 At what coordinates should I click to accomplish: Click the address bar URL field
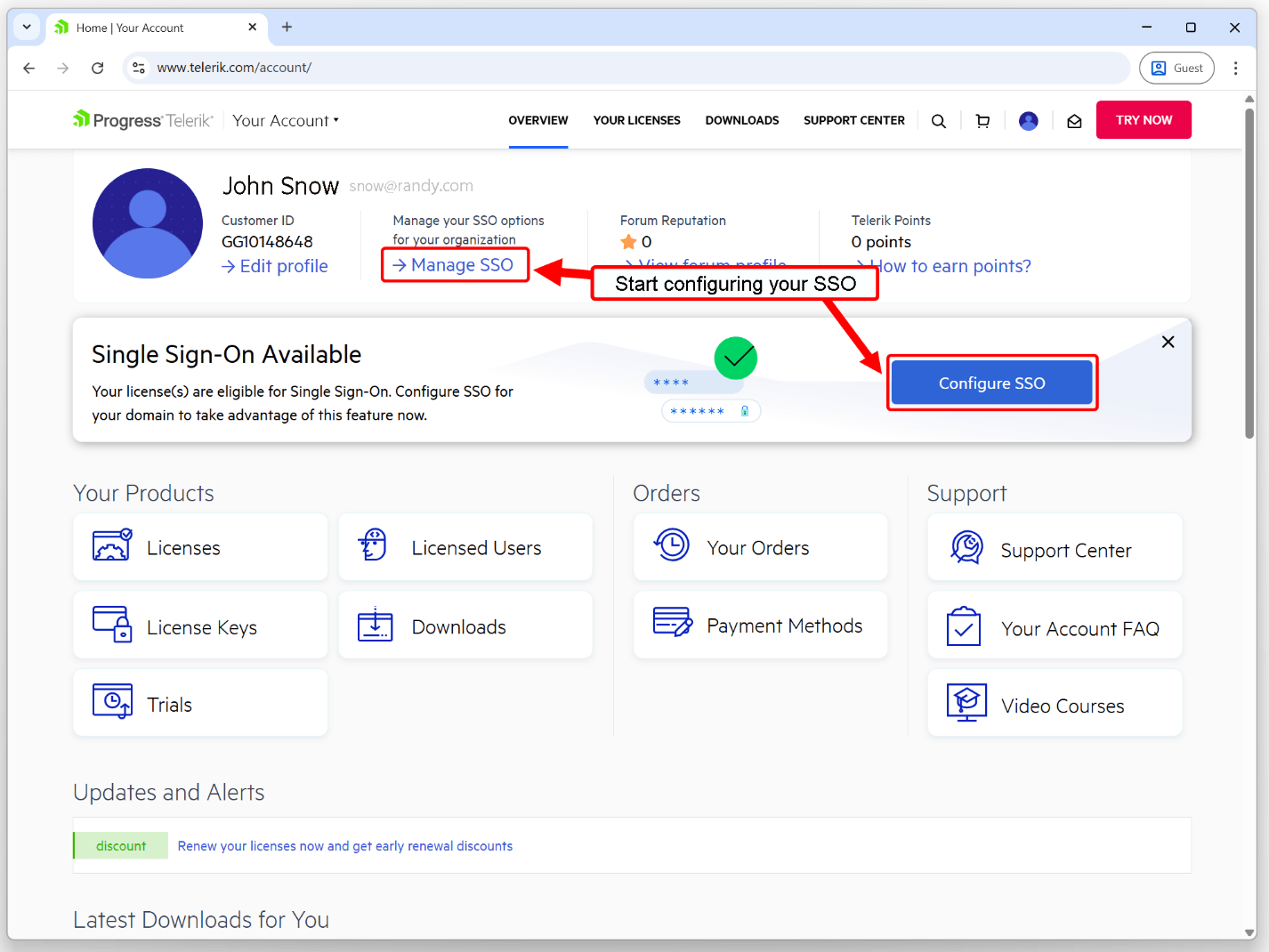coord(626,68)
